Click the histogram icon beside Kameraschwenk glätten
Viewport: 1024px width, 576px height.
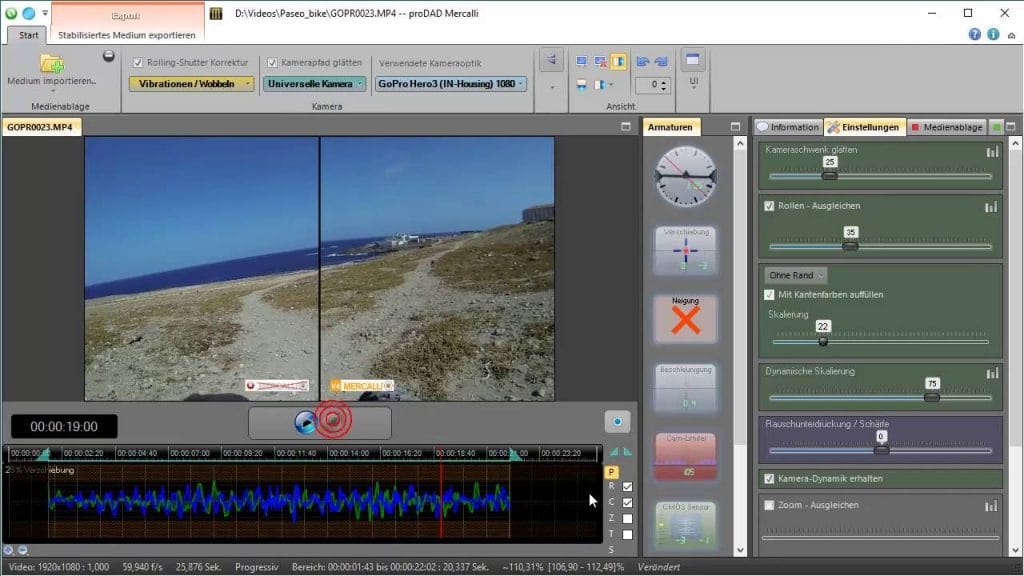click(991, 150)
